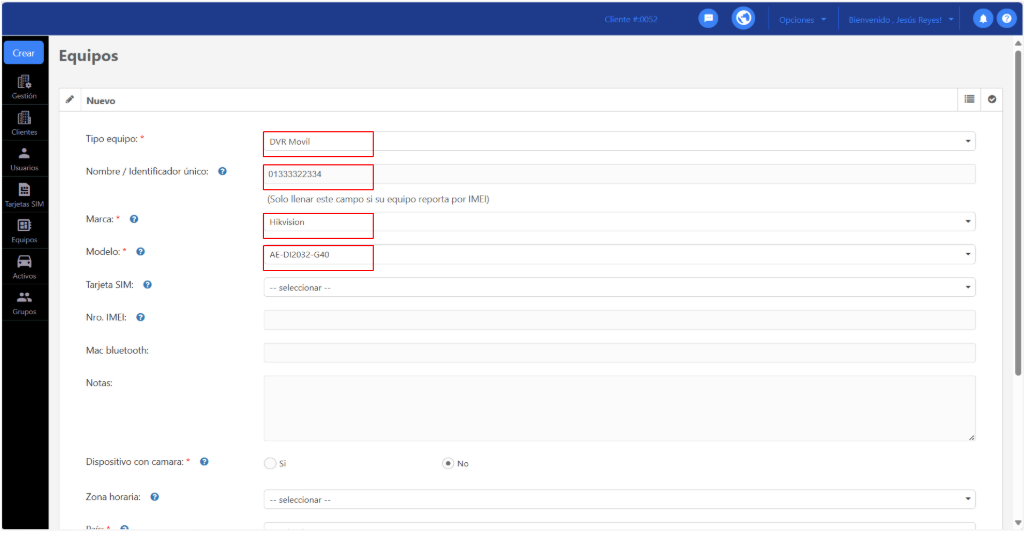Open the Modelo dropdown showing AE-DI2032-G40
The width and height of the screenshot is (1026, 540).
[619, 255]
